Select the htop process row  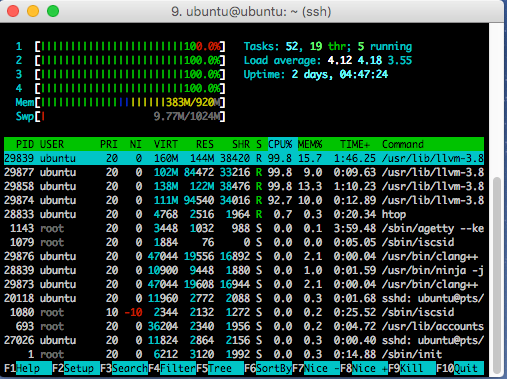(244, 214)
